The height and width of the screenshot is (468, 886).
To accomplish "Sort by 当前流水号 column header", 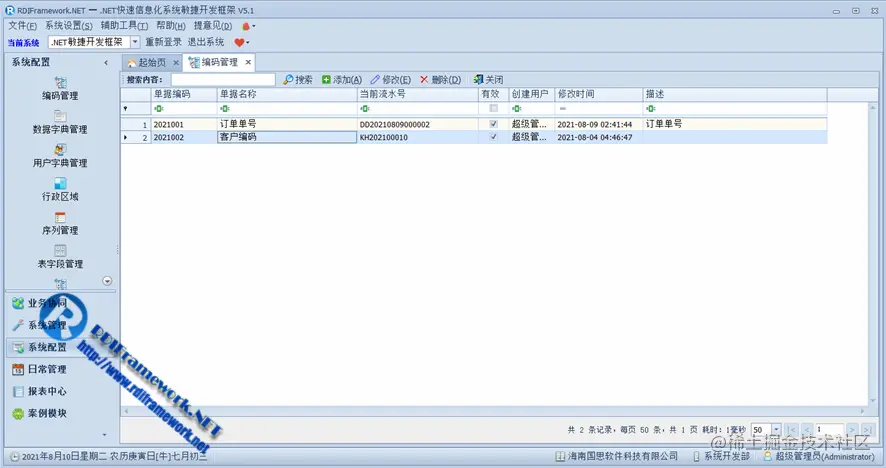I will coord(418,94).
